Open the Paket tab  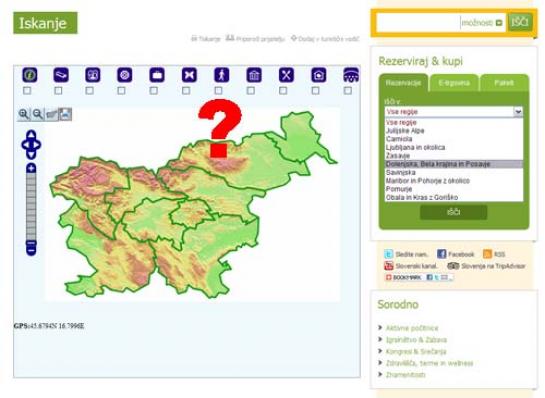click(x=504, y=83)
